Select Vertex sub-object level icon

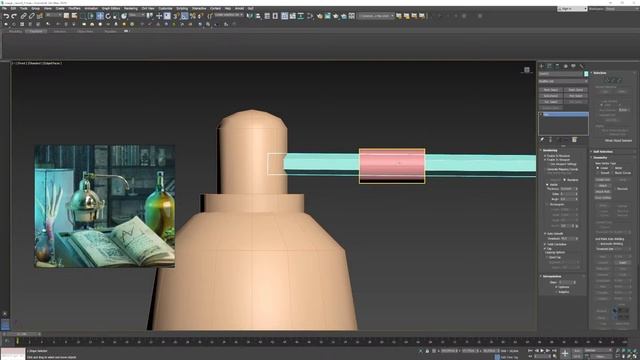[x=607, y=80]
